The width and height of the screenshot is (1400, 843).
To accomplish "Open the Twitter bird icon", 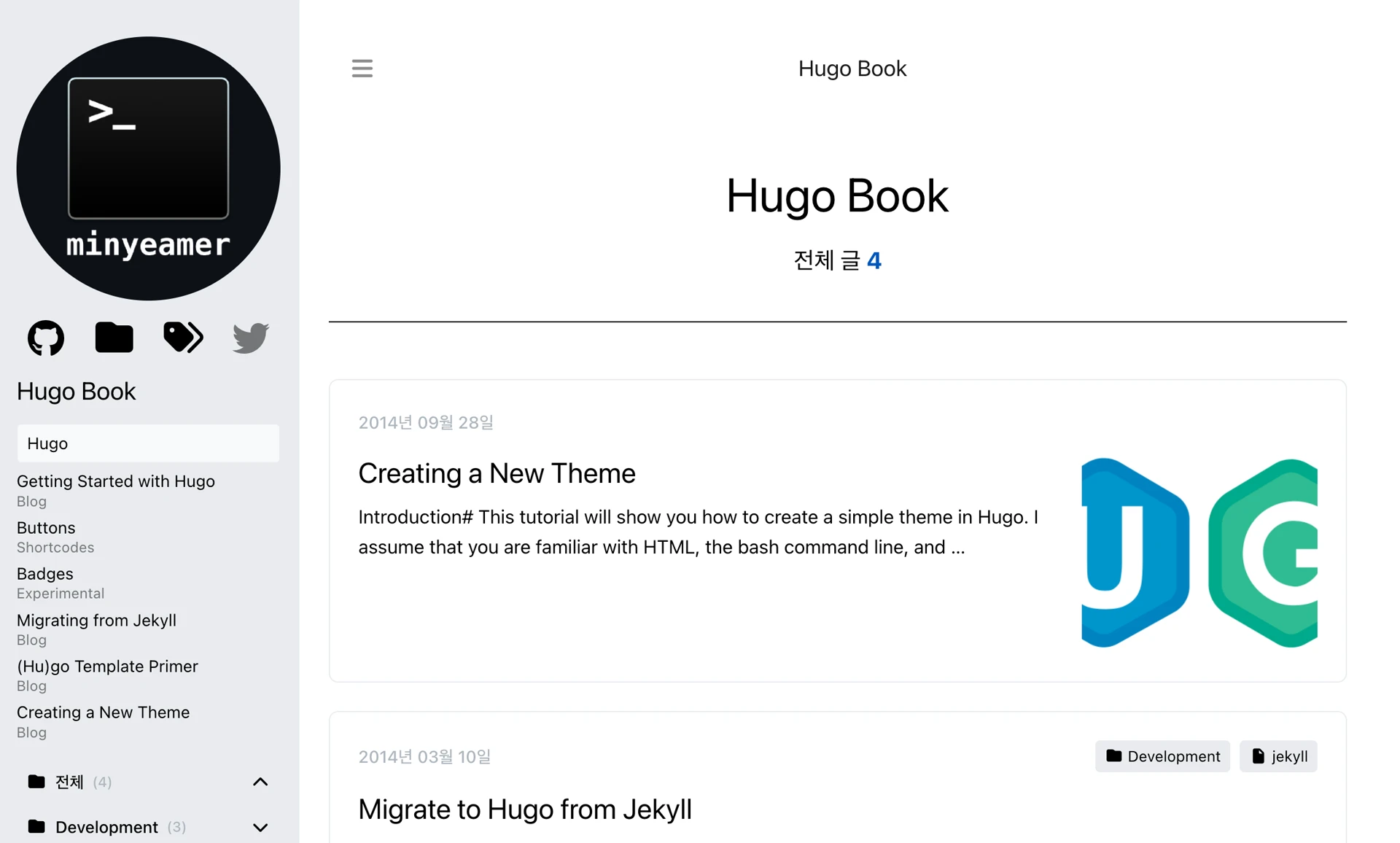I will [x=251, y=338].
